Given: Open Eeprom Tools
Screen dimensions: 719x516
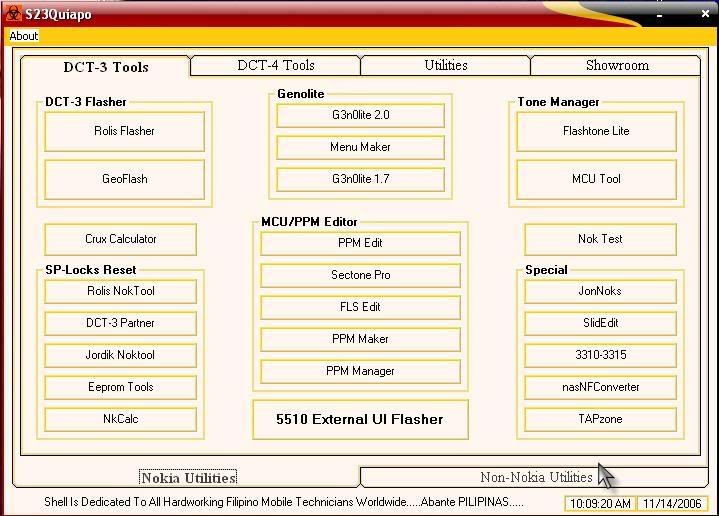Looking at the screenshot, I should (120, 387).
